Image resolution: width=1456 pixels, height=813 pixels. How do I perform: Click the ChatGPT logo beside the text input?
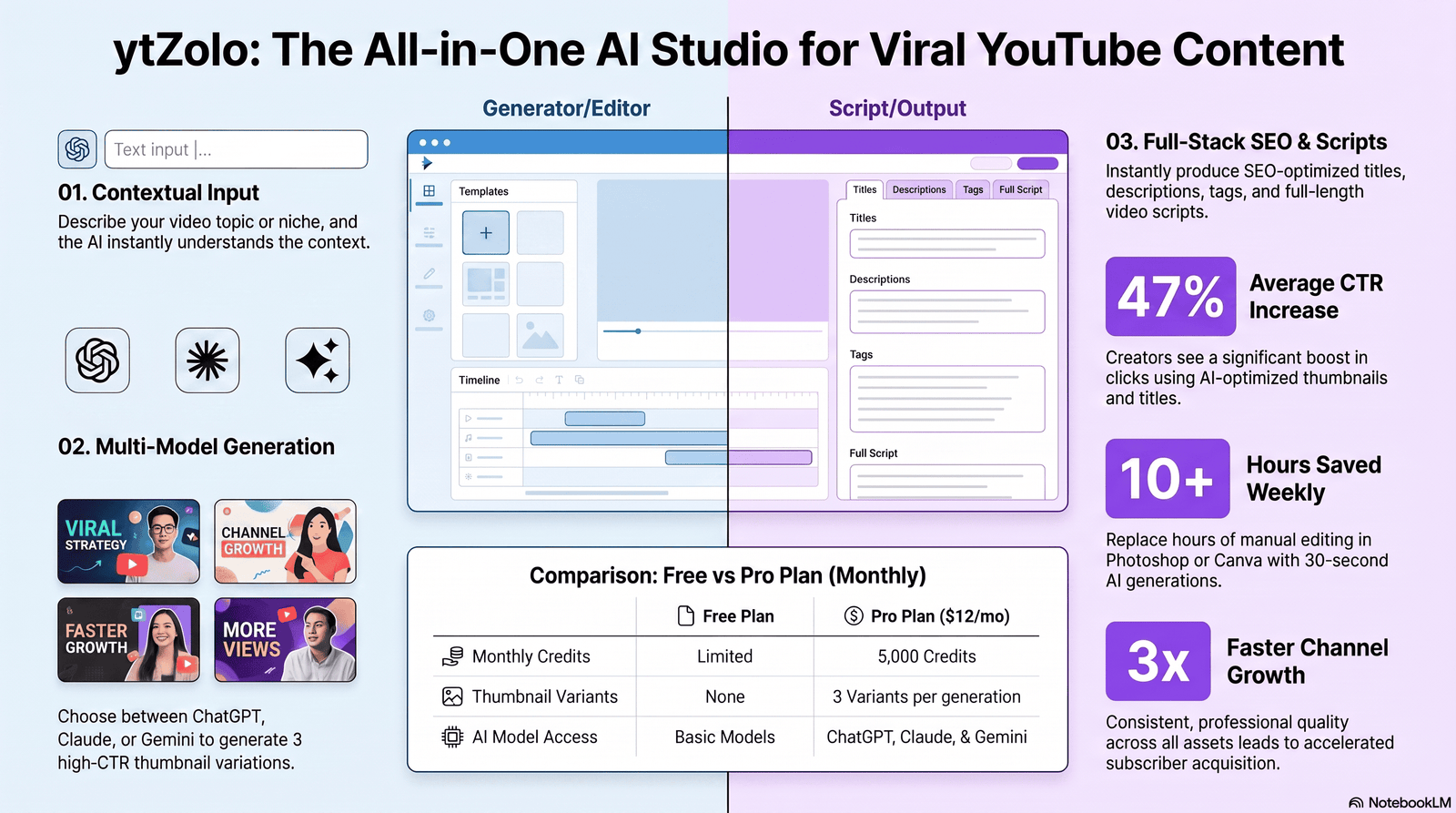click(77, 149)
